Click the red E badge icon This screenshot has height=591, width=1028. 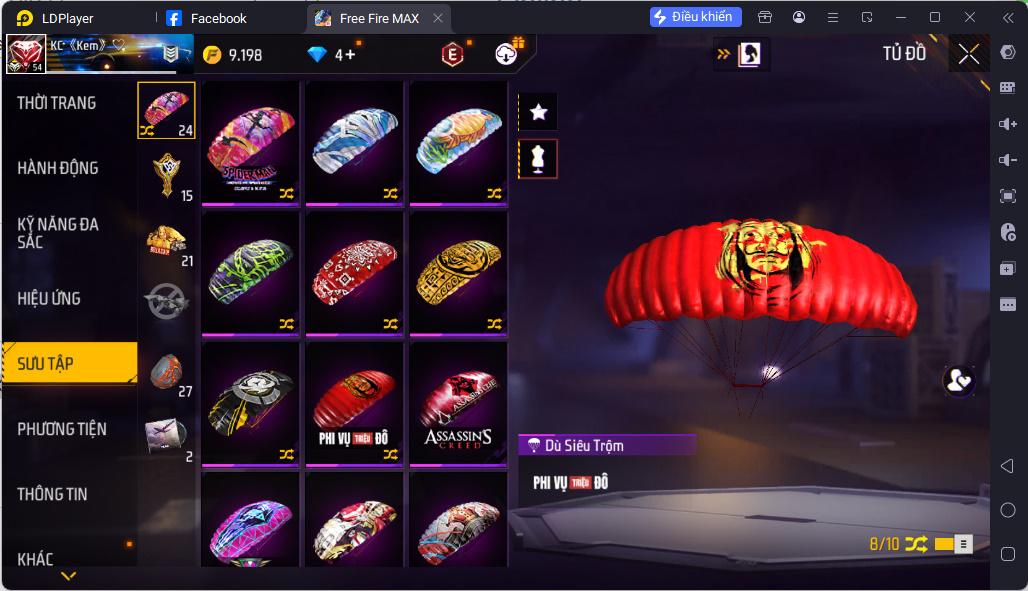pyautogui.click(x=452, y=54)
